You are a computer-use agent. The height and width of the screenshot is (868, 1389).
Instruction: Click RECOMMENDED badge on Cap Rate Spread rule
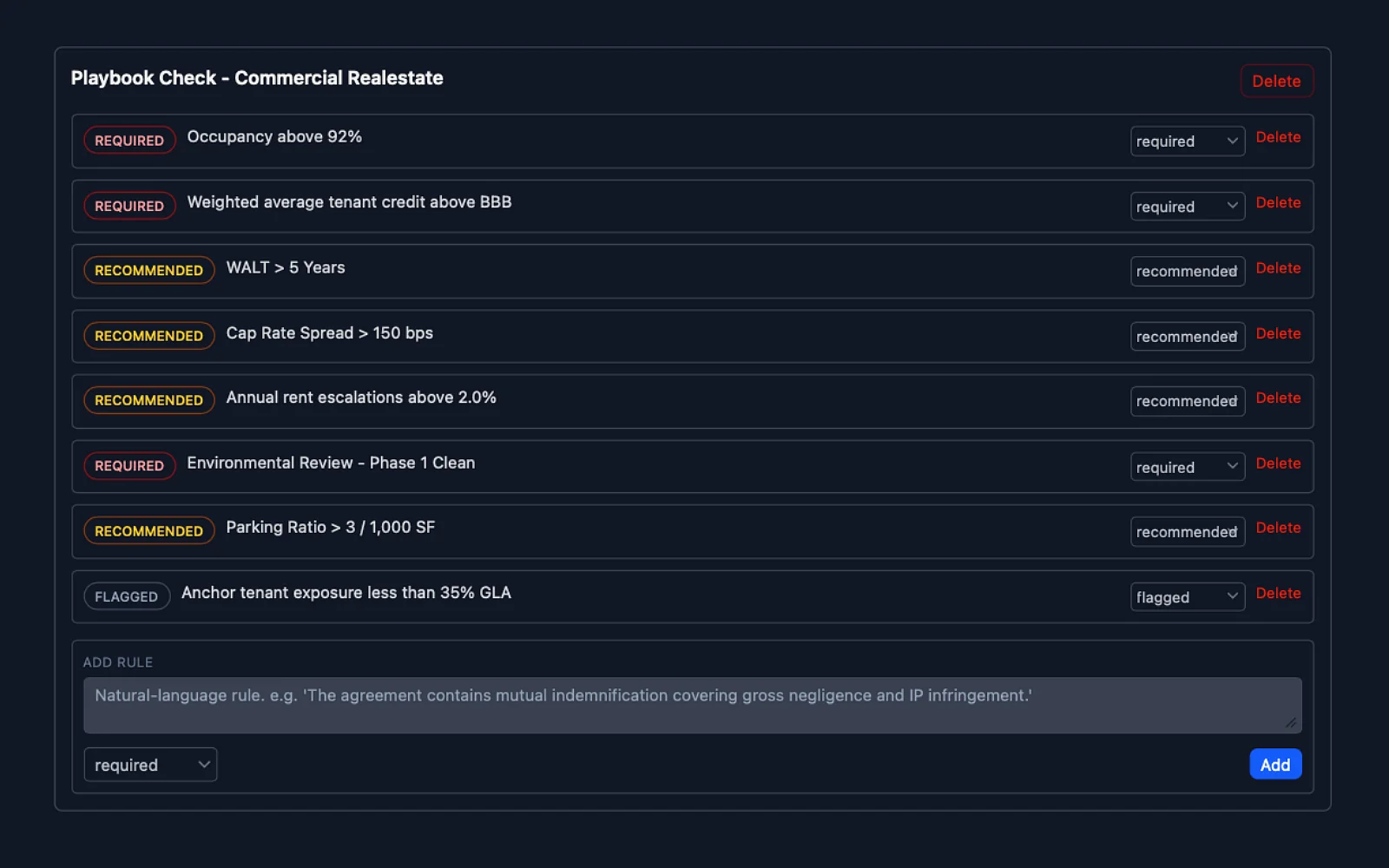pos(148,335)
